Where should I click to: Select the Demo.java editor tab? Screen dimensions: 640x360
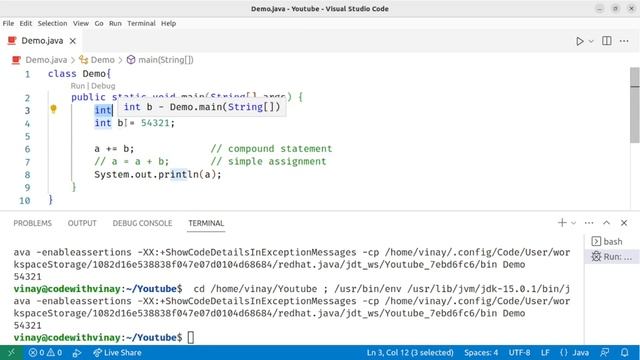(x=42, y=41)
